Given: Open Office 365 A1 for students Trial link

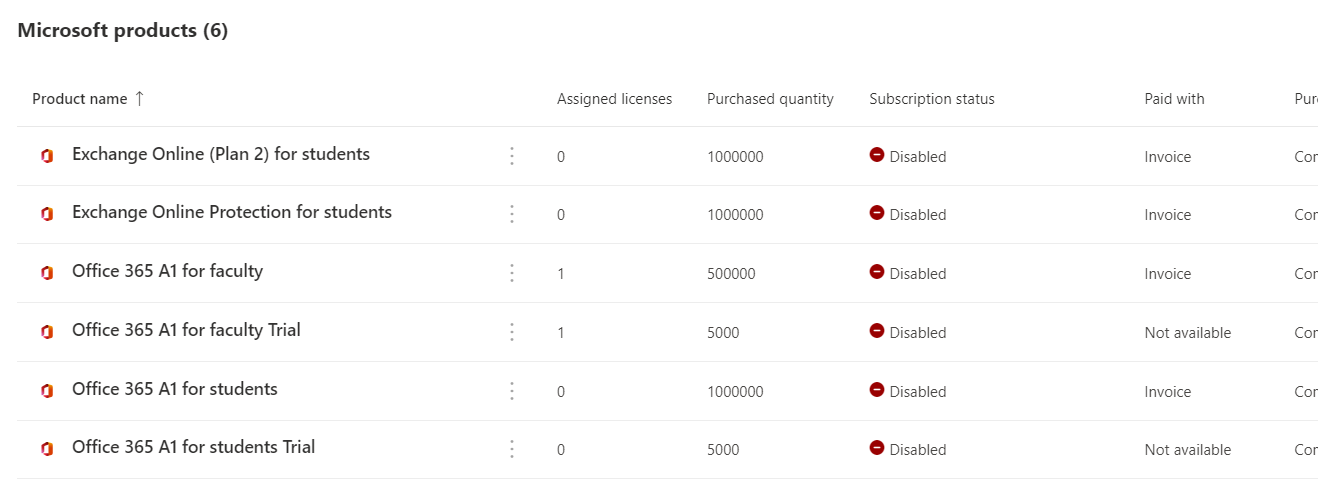Looking at the screenshot, I should tap(193, 447).
